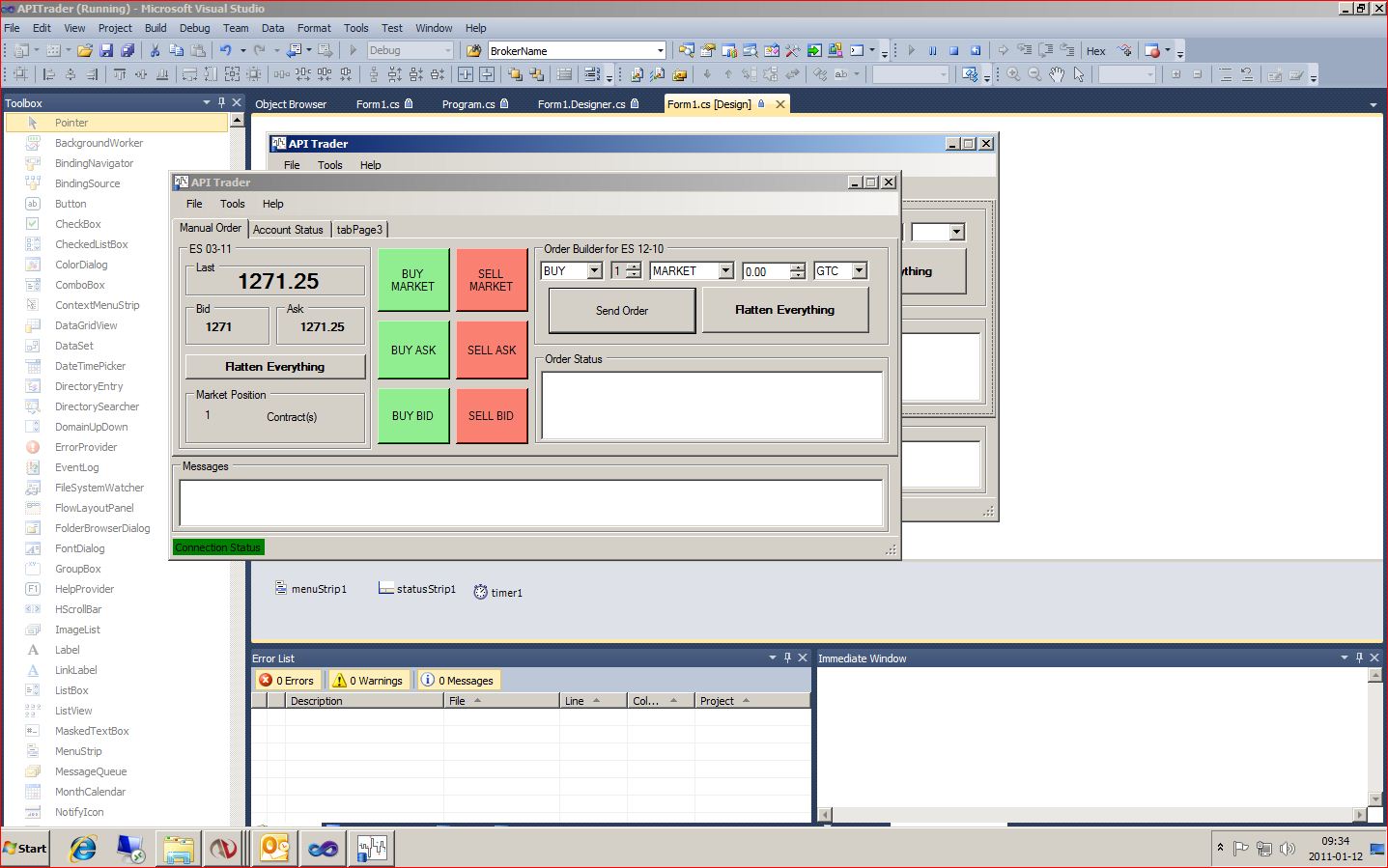
Task: Open the Build menu in Visual Studio
Action: click(x=156, y=28)
